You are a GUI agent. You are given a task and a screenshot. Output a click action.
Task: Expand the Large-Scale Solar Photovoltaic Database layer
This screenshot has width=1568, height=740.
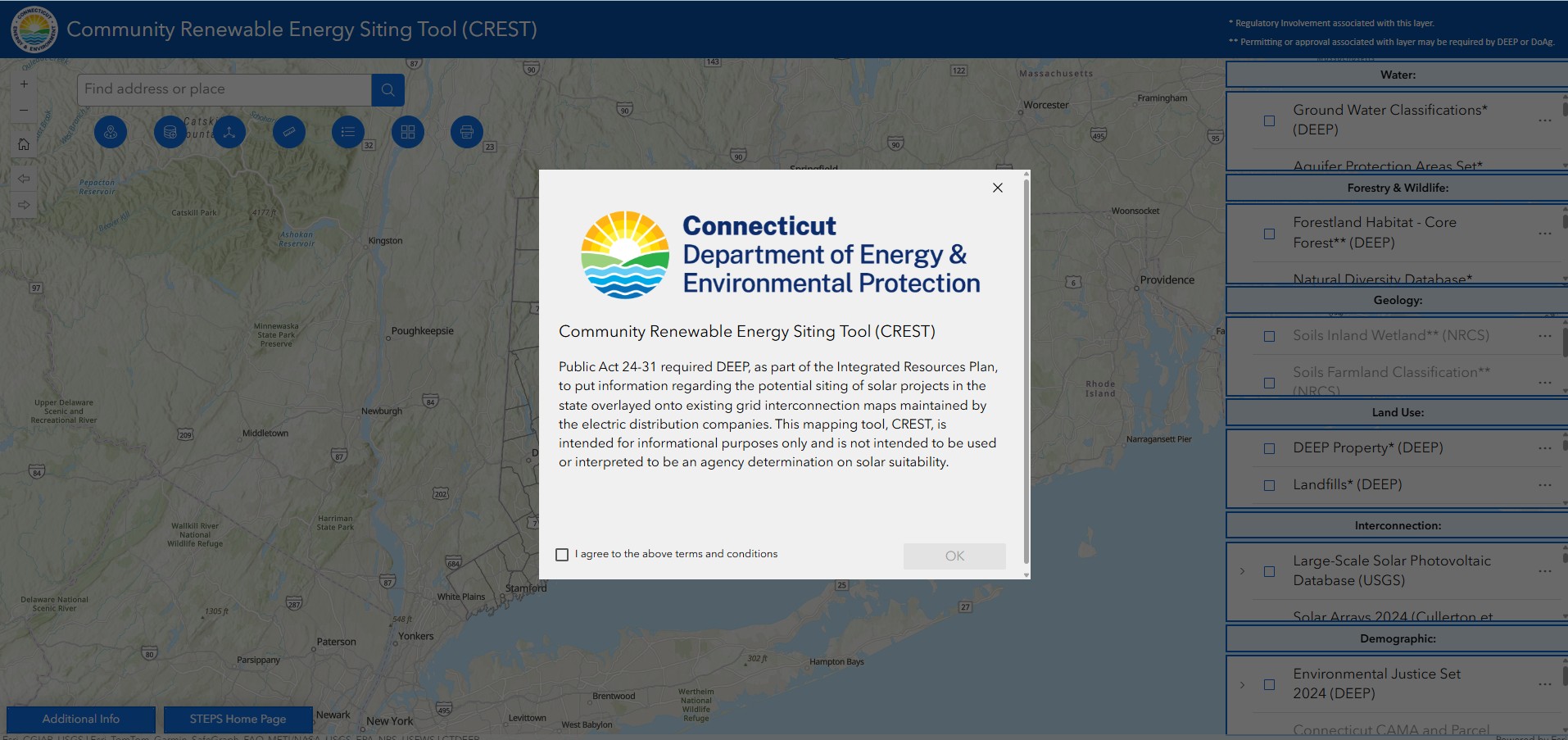(x=1242, y=571)
